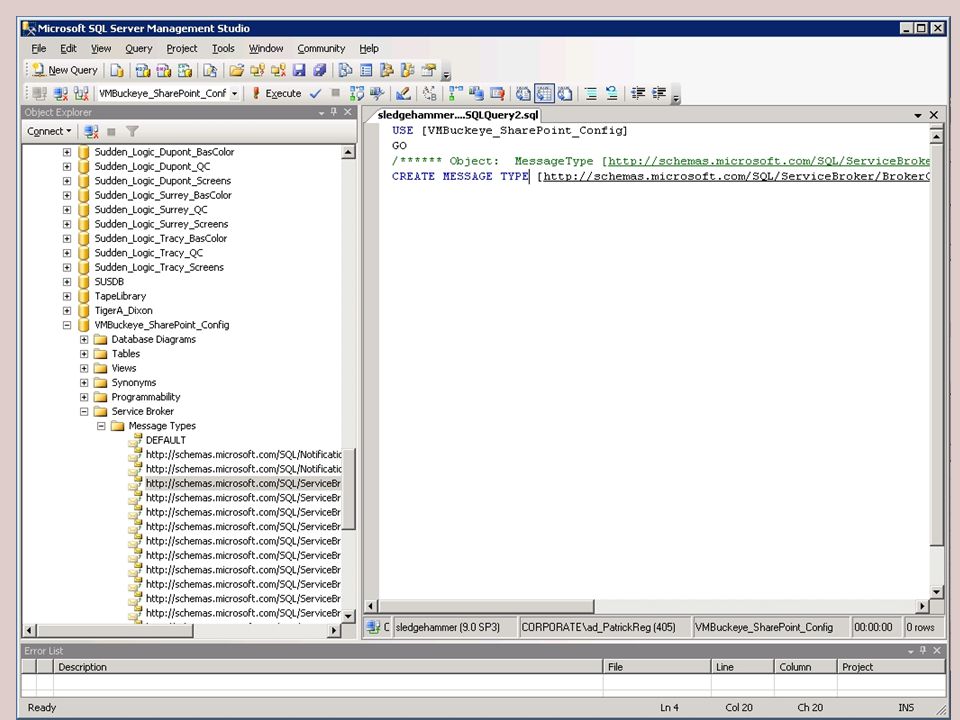Save the query with the floppy disk icon
The height and width of the screenshot is (720, 960).
(x=299, y=70)
